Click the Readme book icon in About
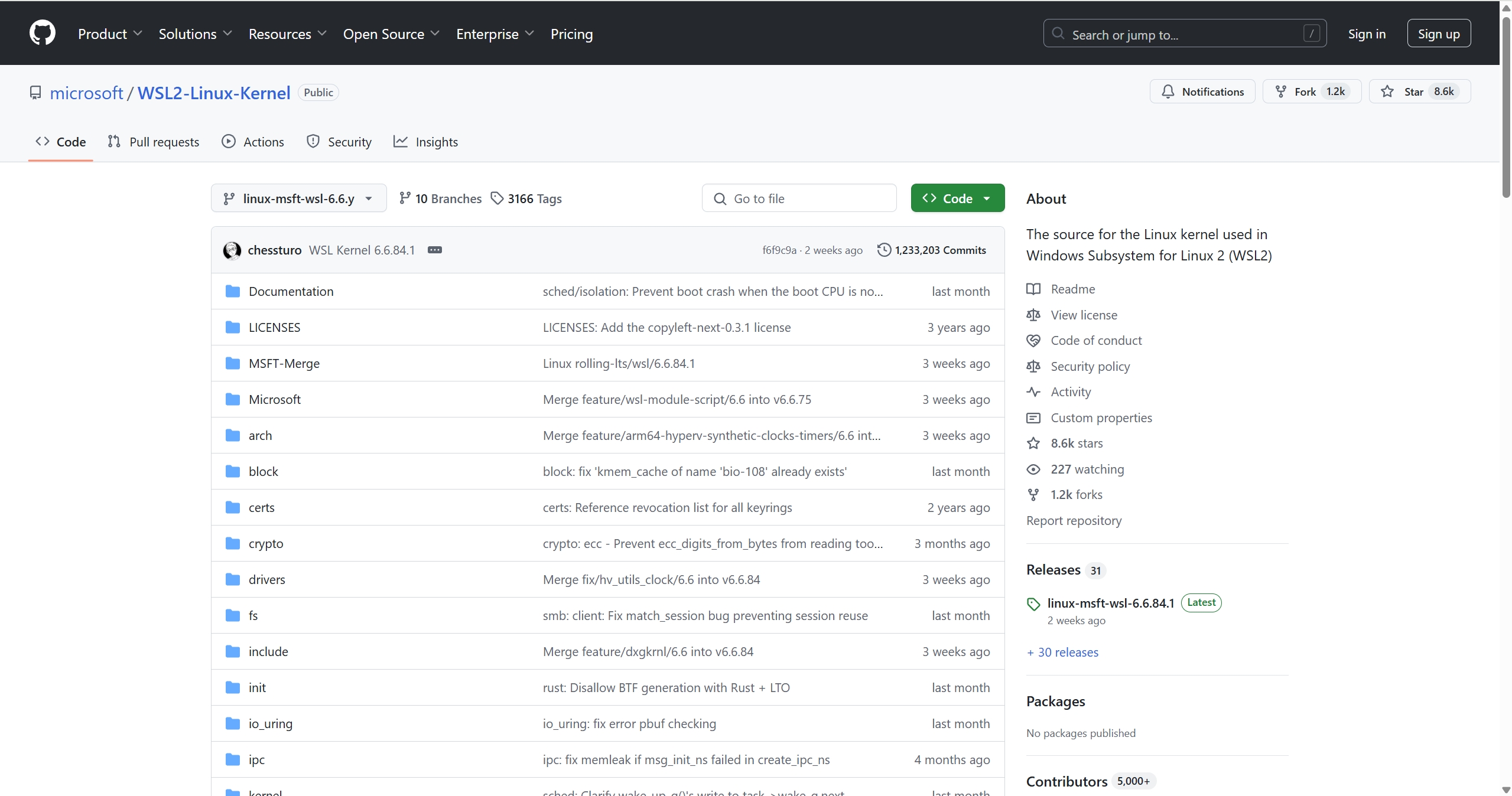This screenshot has width=1512, height=796. click(x=1033, y=289)
